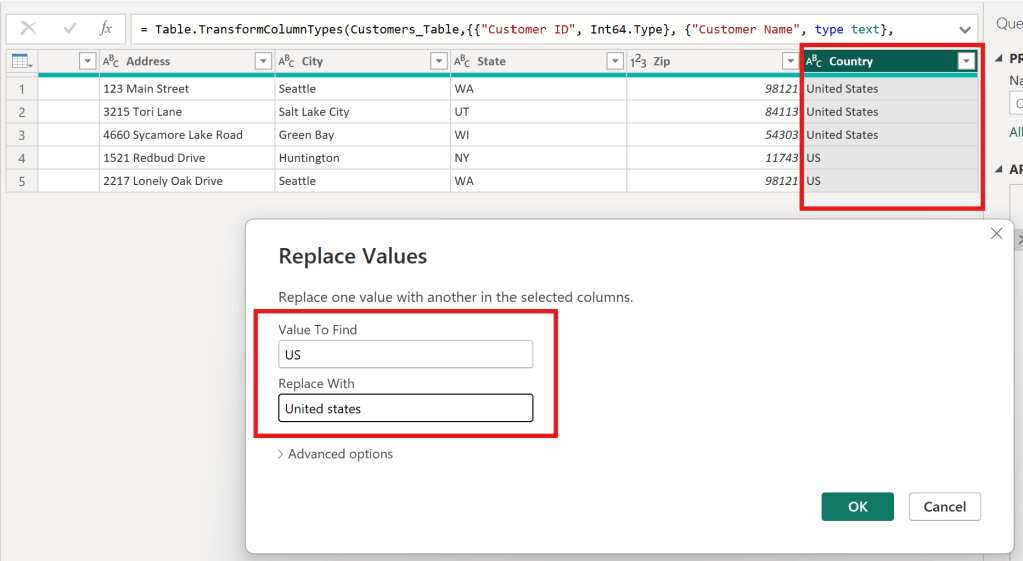Click the Country column data type icon
1023x561 pixels.
pos(814,61)
